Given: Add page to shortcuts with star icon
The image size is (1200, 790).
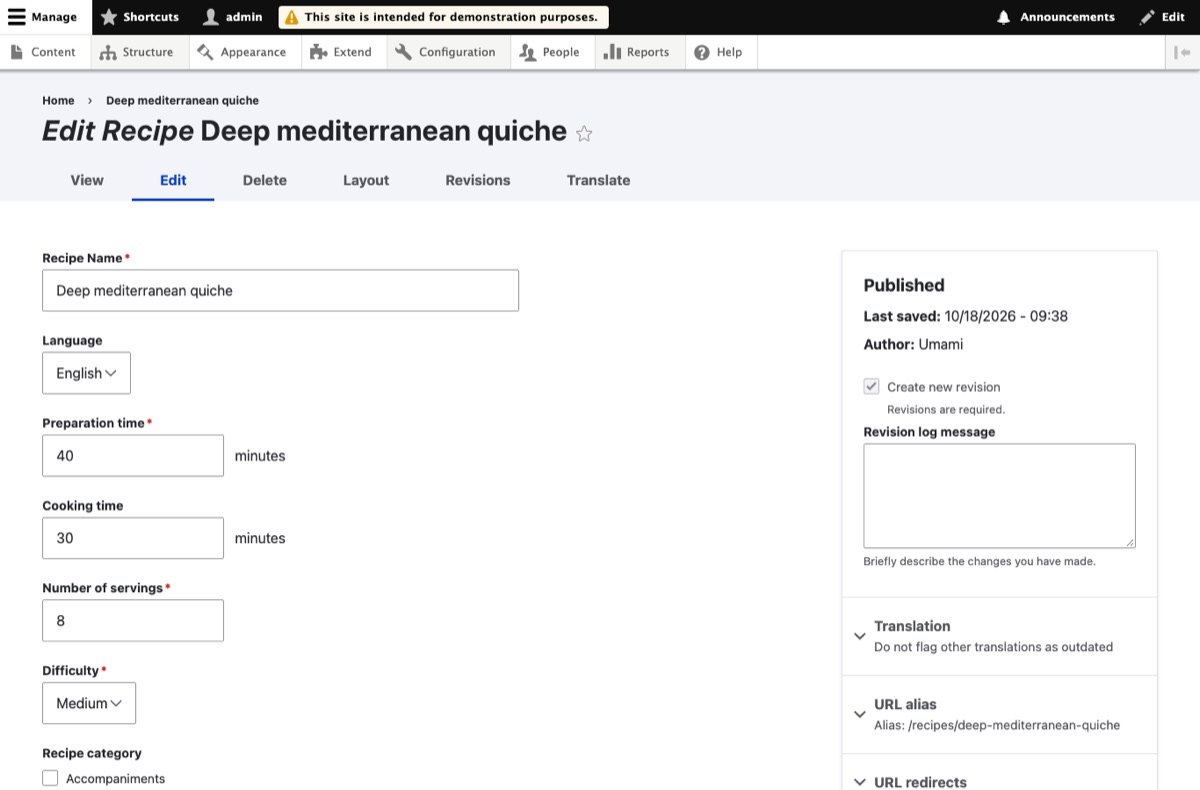Looking at the screenshot, I should click(585, 133).
